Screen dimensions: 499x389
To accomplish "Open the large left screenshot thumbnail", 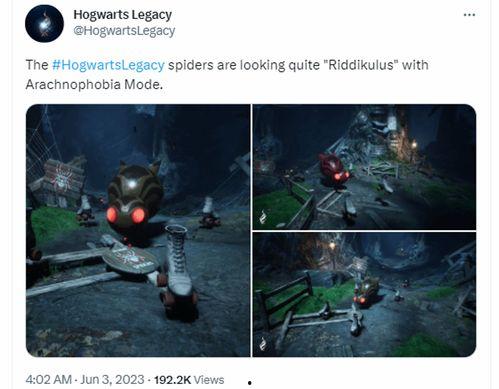I will coord(138,230).
